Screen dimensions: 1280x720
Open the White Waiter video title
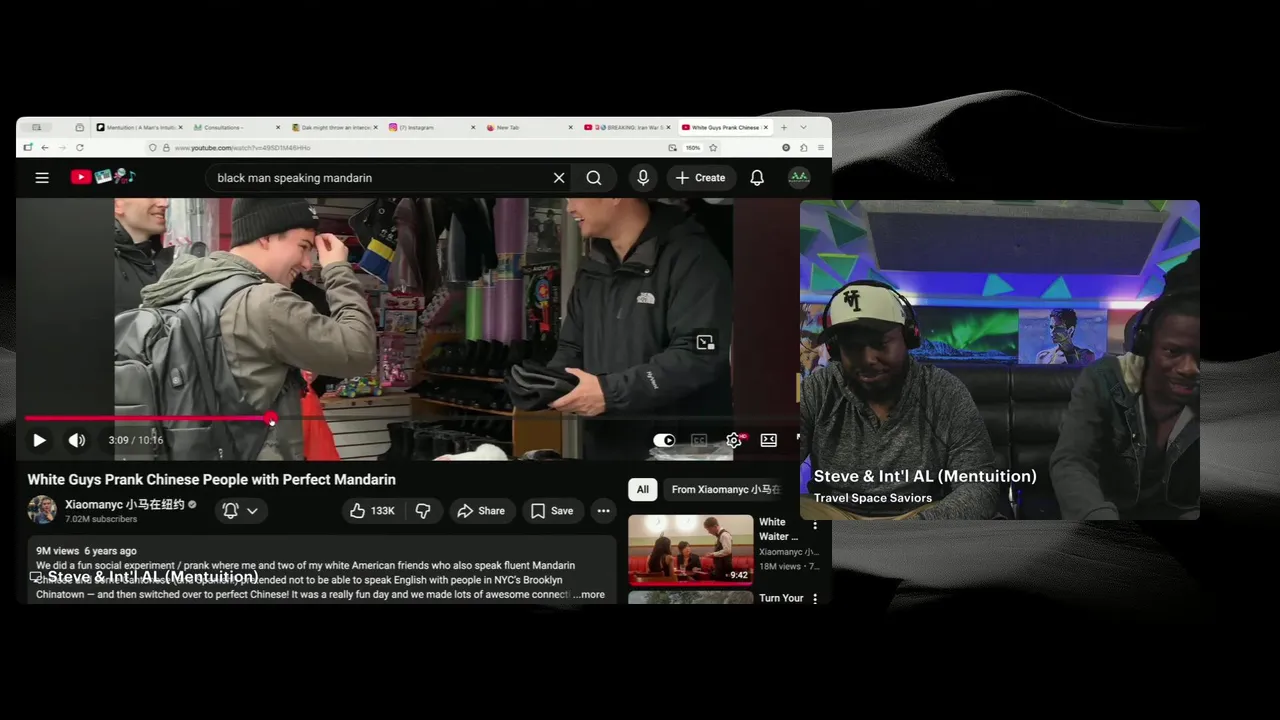779,529
